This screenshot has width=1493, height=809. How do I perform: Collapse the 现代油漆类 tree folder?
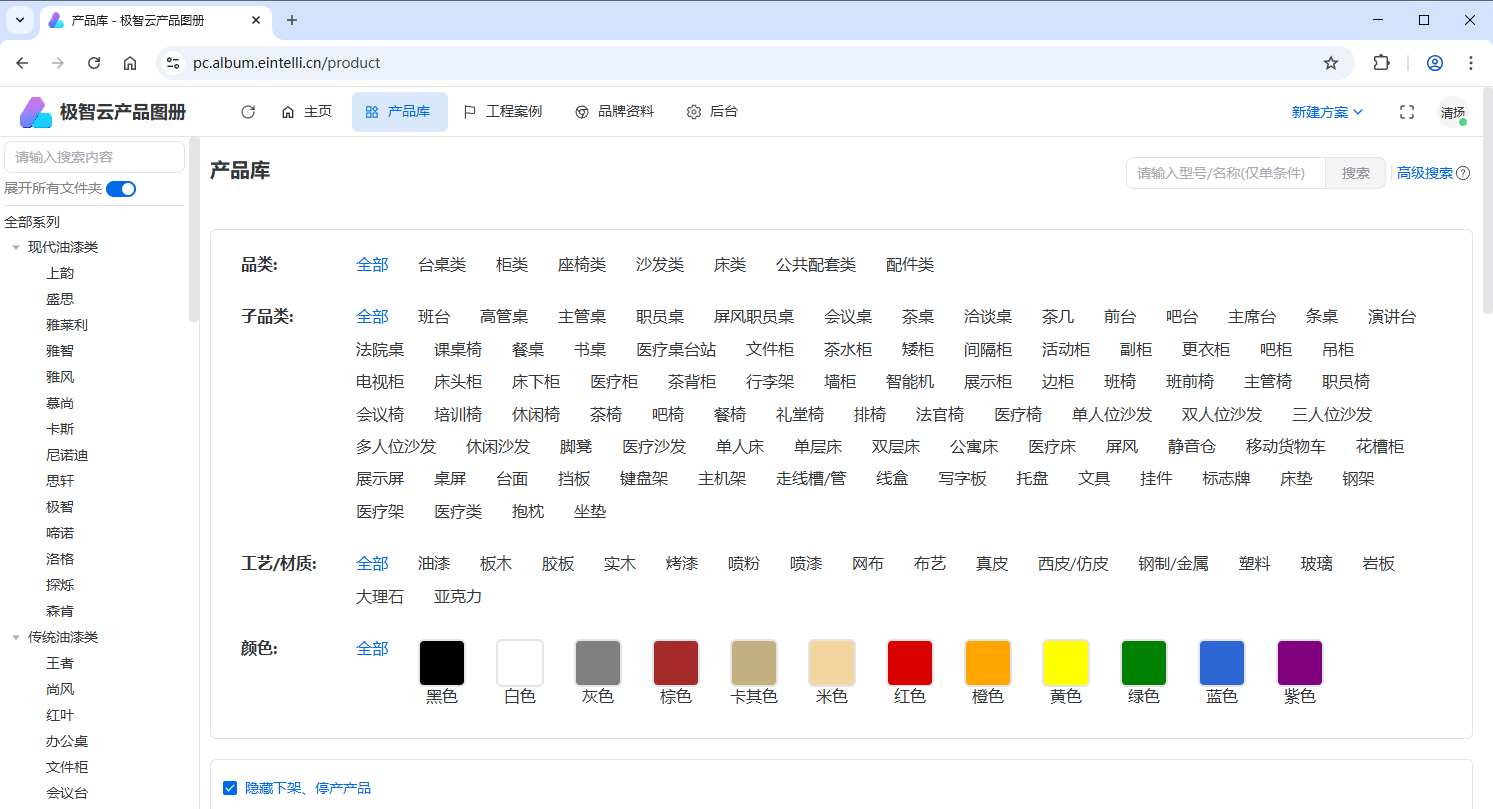16,247
